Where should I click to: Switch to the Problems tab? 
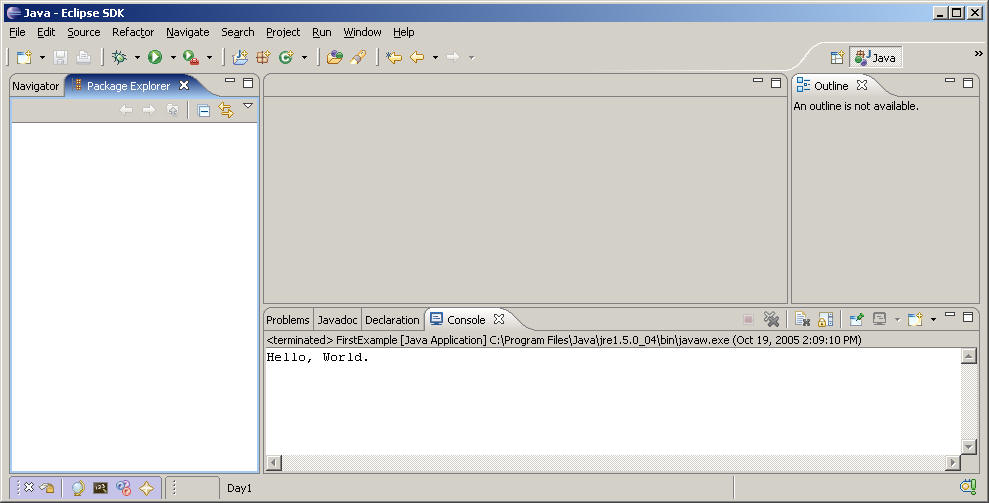pos(288,320)
